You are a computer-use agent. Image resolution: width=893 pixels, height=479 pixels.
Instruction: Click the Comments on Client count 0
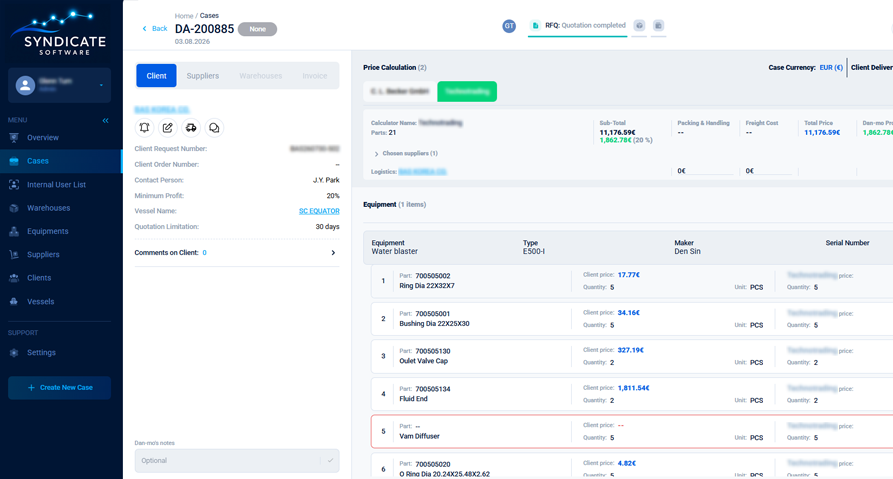click(204, 253)
